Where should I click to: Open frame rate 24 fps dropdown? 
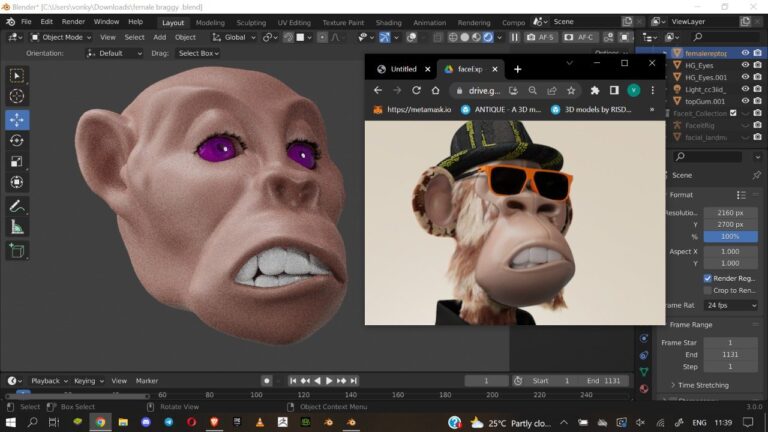[730, 305]
